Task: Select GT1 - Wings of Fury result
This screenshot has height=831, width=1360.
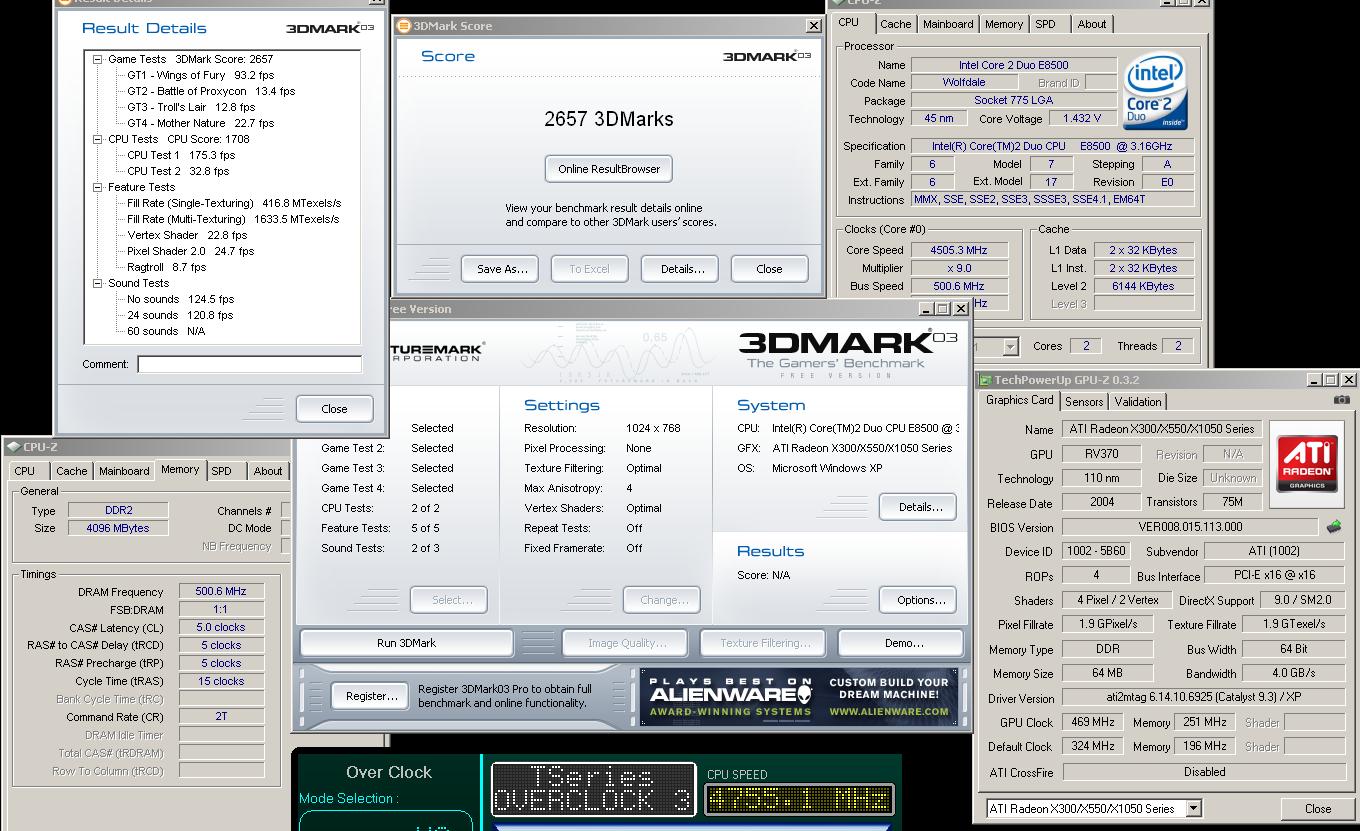Action: 200,75
